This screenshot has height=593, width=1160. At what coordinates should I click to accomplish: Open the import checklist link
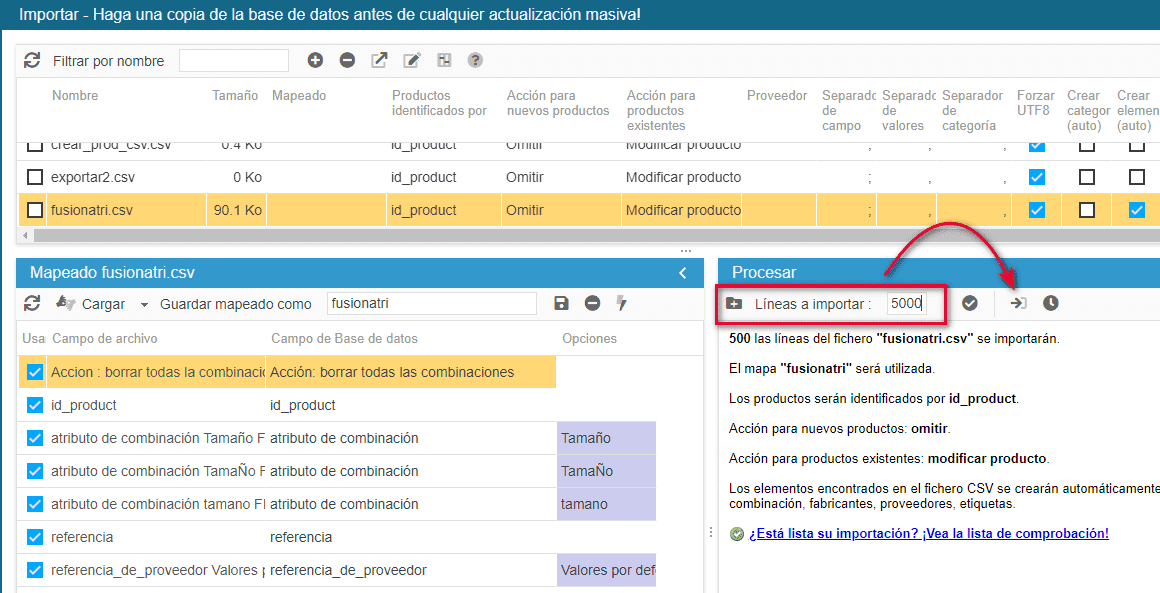coord(928,533)
